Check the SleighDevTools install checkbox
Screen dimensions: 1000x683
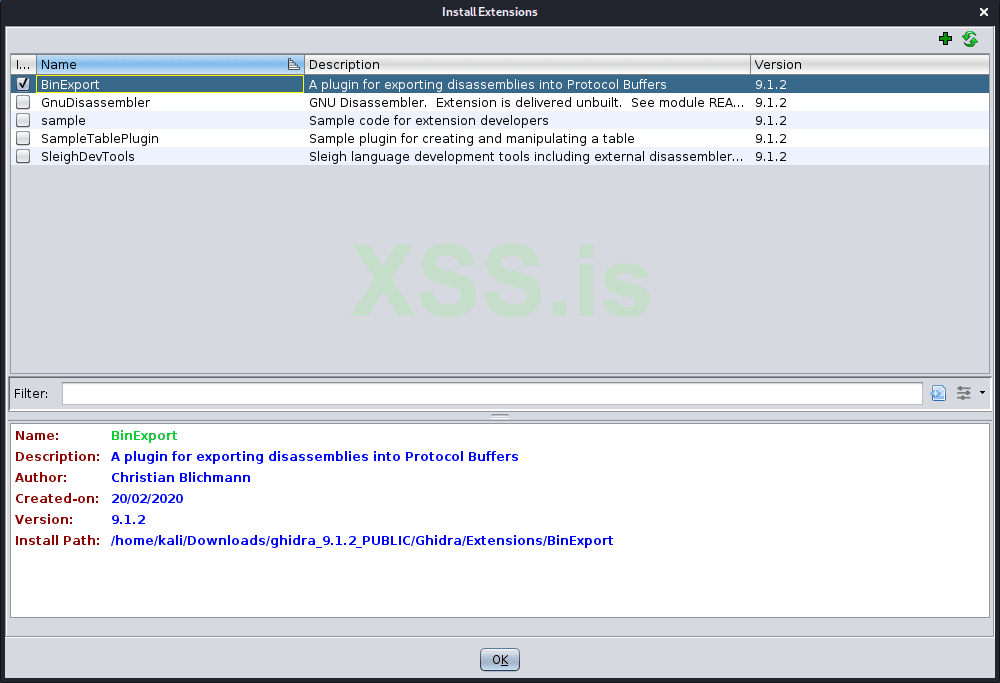[23, 156]
